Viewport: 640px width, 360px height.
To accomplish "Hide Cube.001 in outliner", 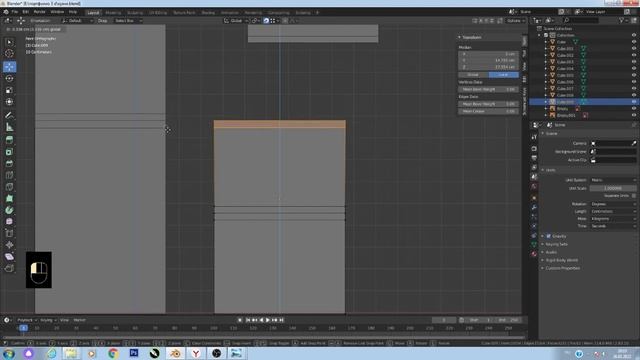I will pos(634,49).
